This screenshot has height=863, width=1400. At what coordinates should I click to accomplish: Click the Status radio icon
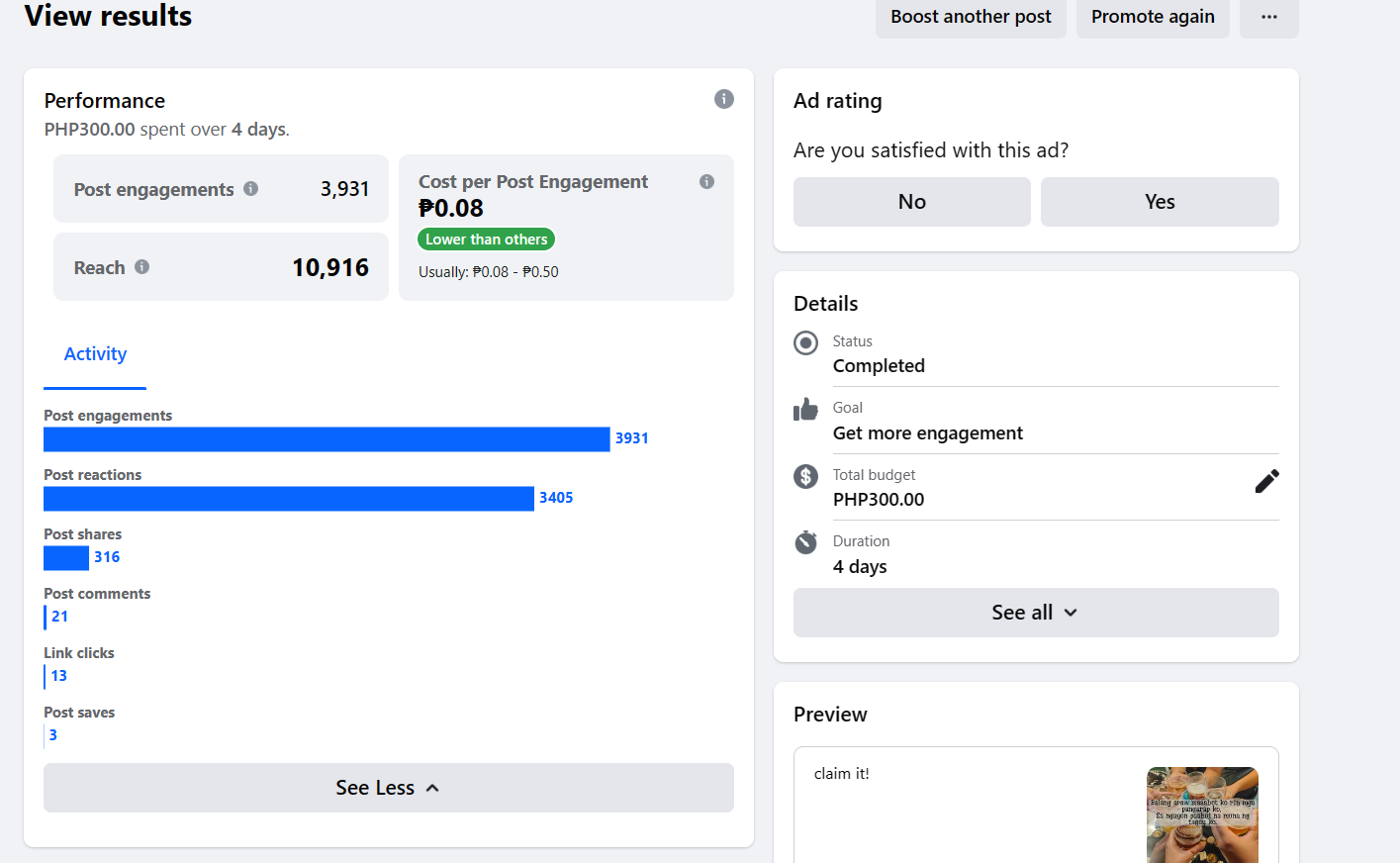[806, 342]
